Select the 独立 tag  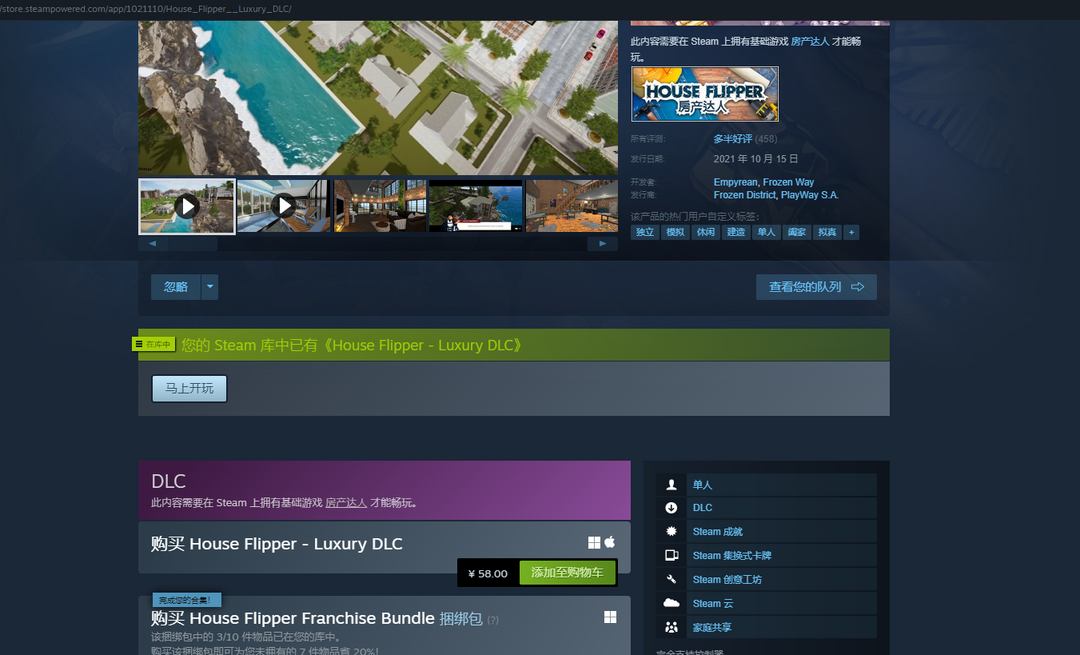(x=645, y=232)
